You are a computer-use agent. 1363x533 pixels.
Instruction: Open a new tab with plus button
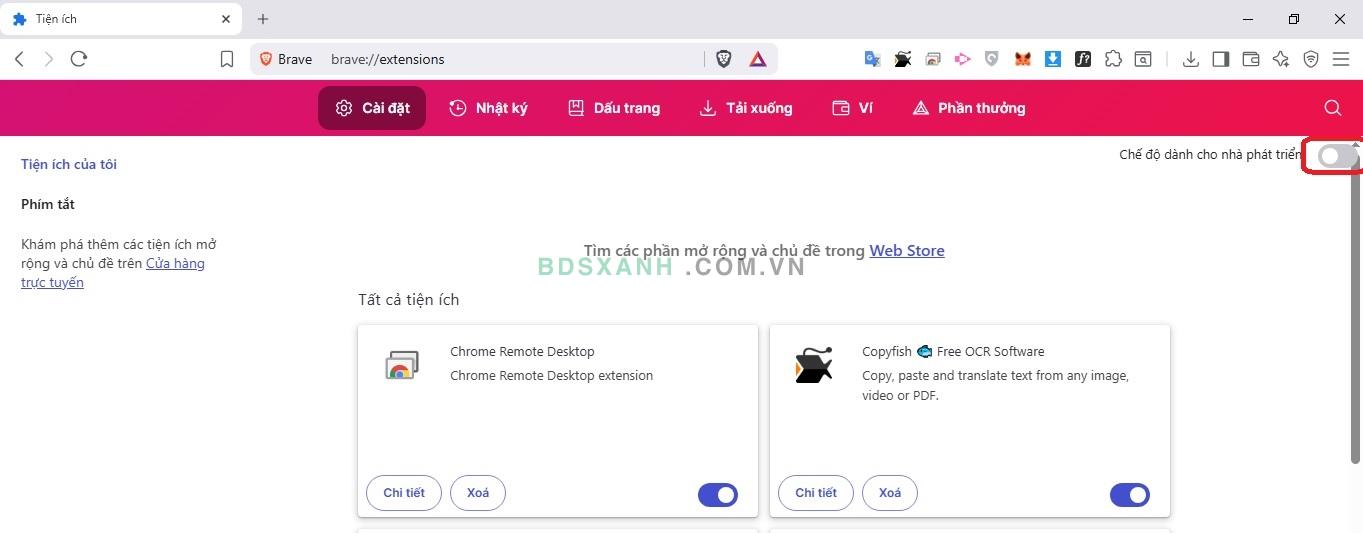(263, 19)
